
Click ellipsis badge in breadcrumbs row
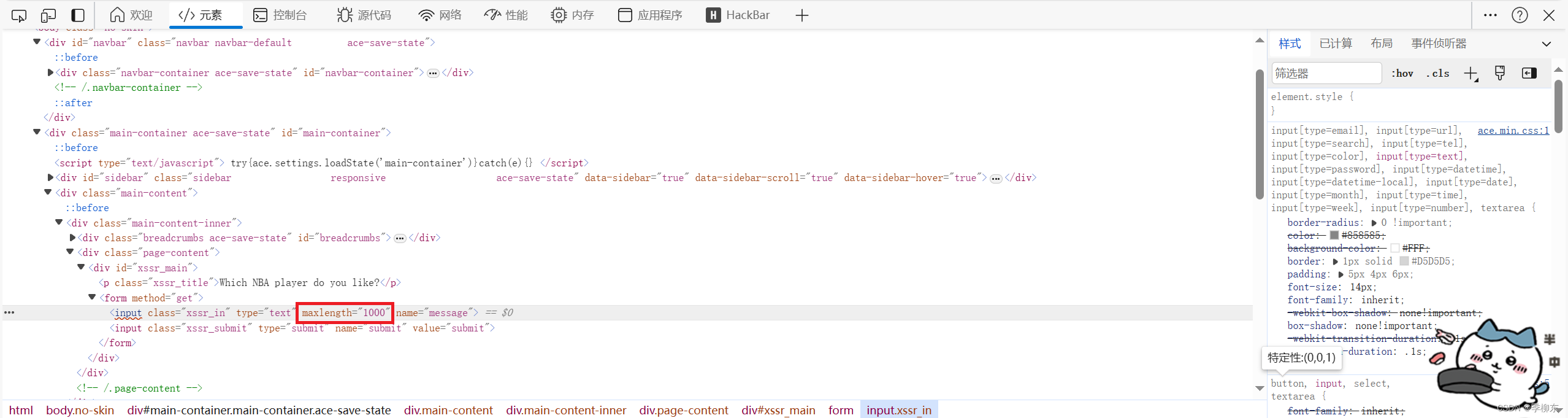(x=400, y=239)
